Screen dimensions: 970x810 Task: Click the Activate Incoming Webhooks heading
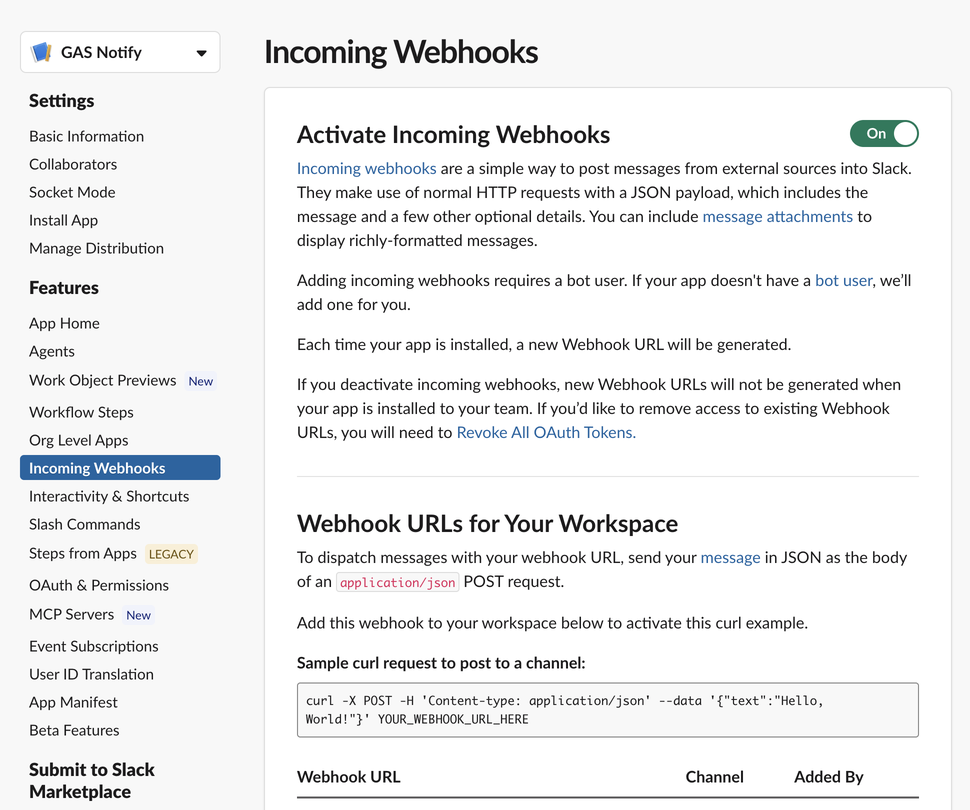tap(453, 134)
